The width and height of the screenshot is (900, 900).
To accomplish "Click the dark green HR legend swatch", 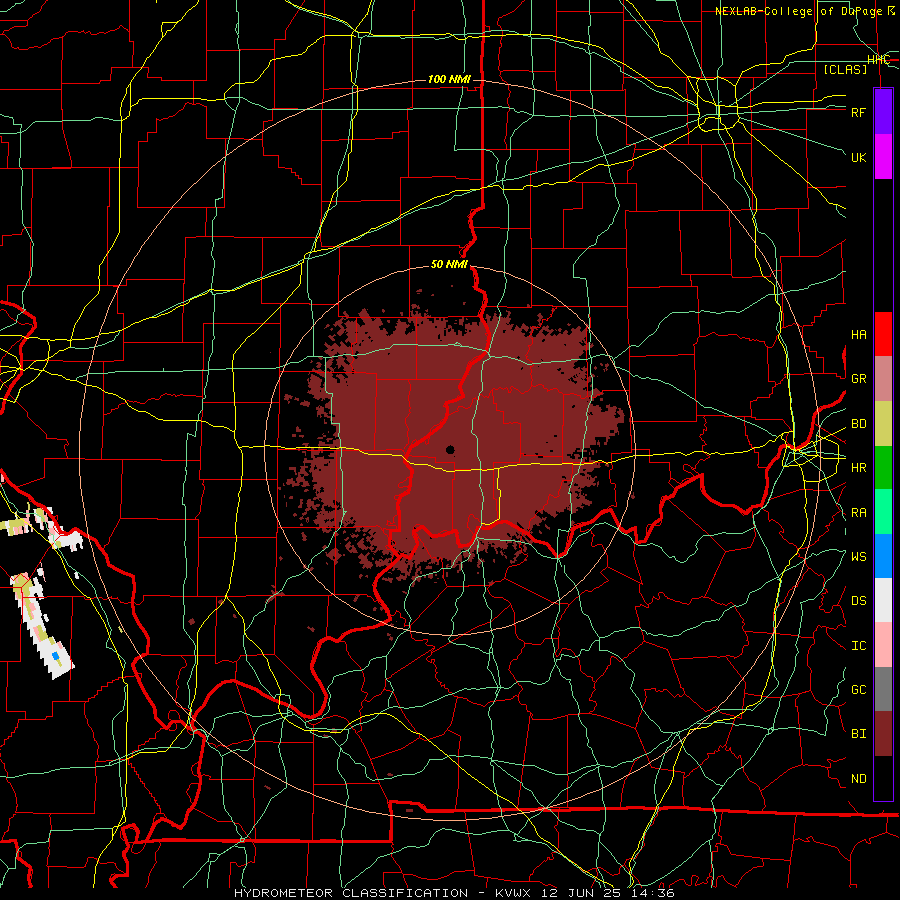I will point(883,468).
